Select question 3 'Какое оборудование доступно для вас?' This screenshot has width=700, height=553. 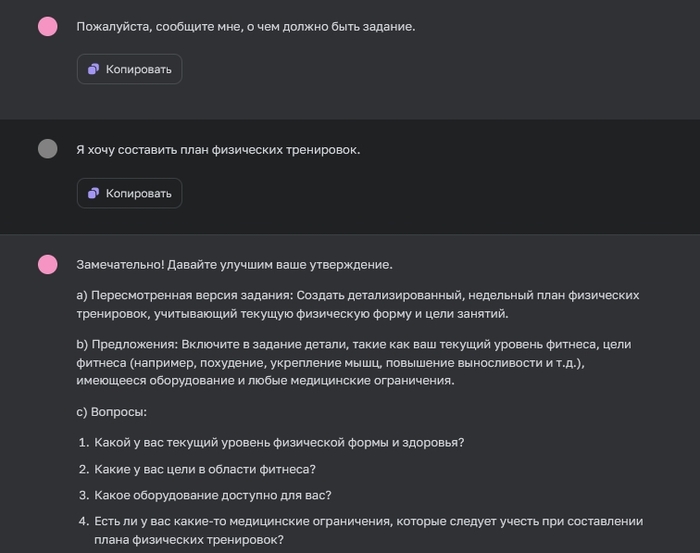(211, 495)
